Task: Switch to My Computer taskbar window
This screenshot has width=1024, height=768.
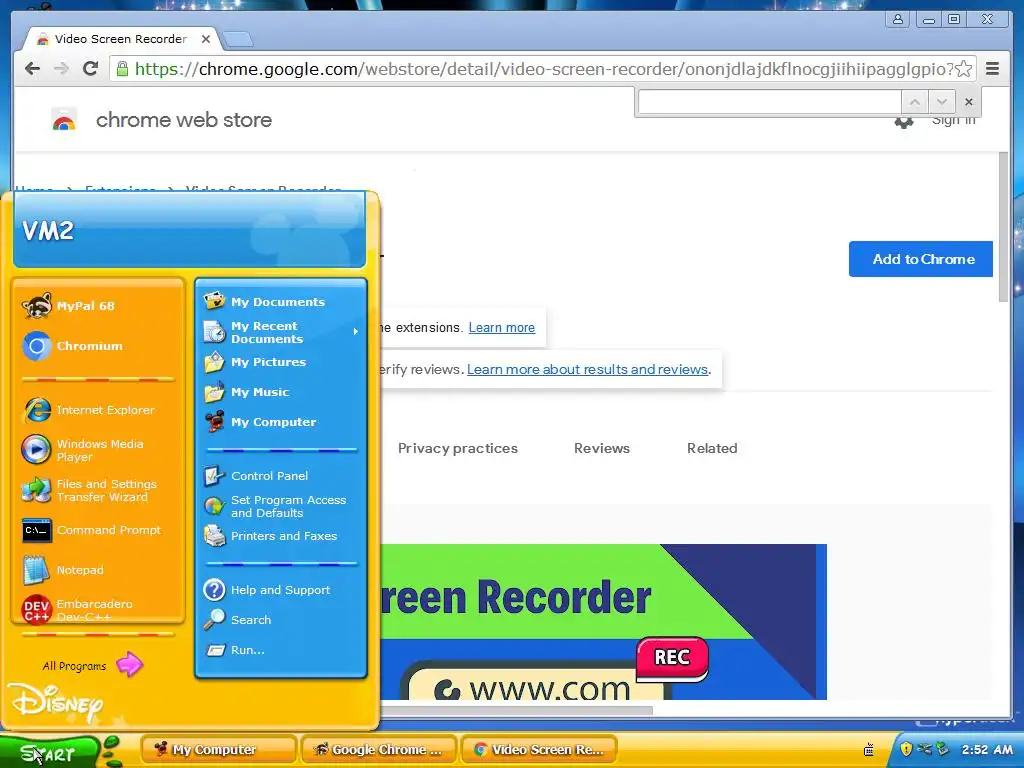Action: pos(218,750)
